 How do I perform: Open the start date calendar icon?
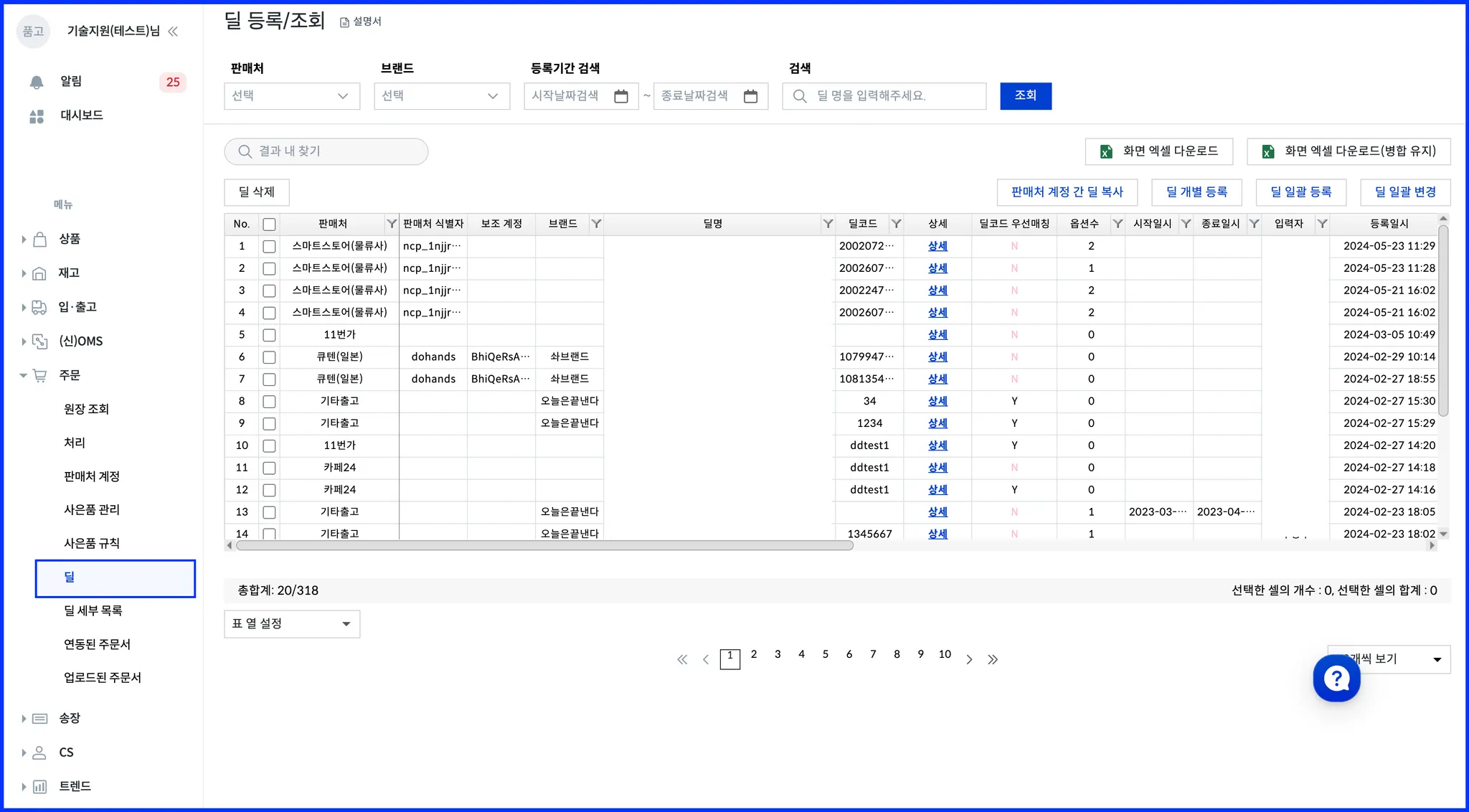(621, 96)
